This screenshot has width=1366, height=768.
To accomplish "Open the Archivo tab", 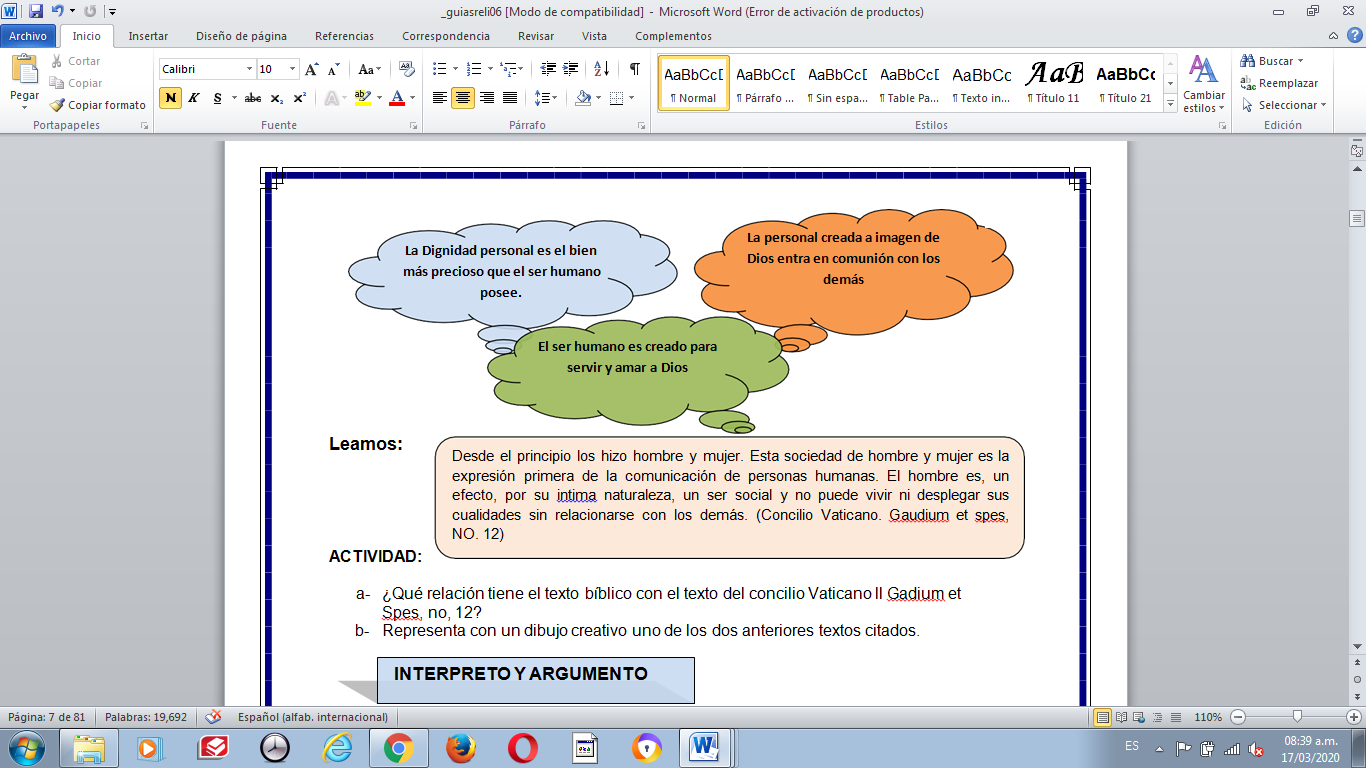I will [28, 36].
